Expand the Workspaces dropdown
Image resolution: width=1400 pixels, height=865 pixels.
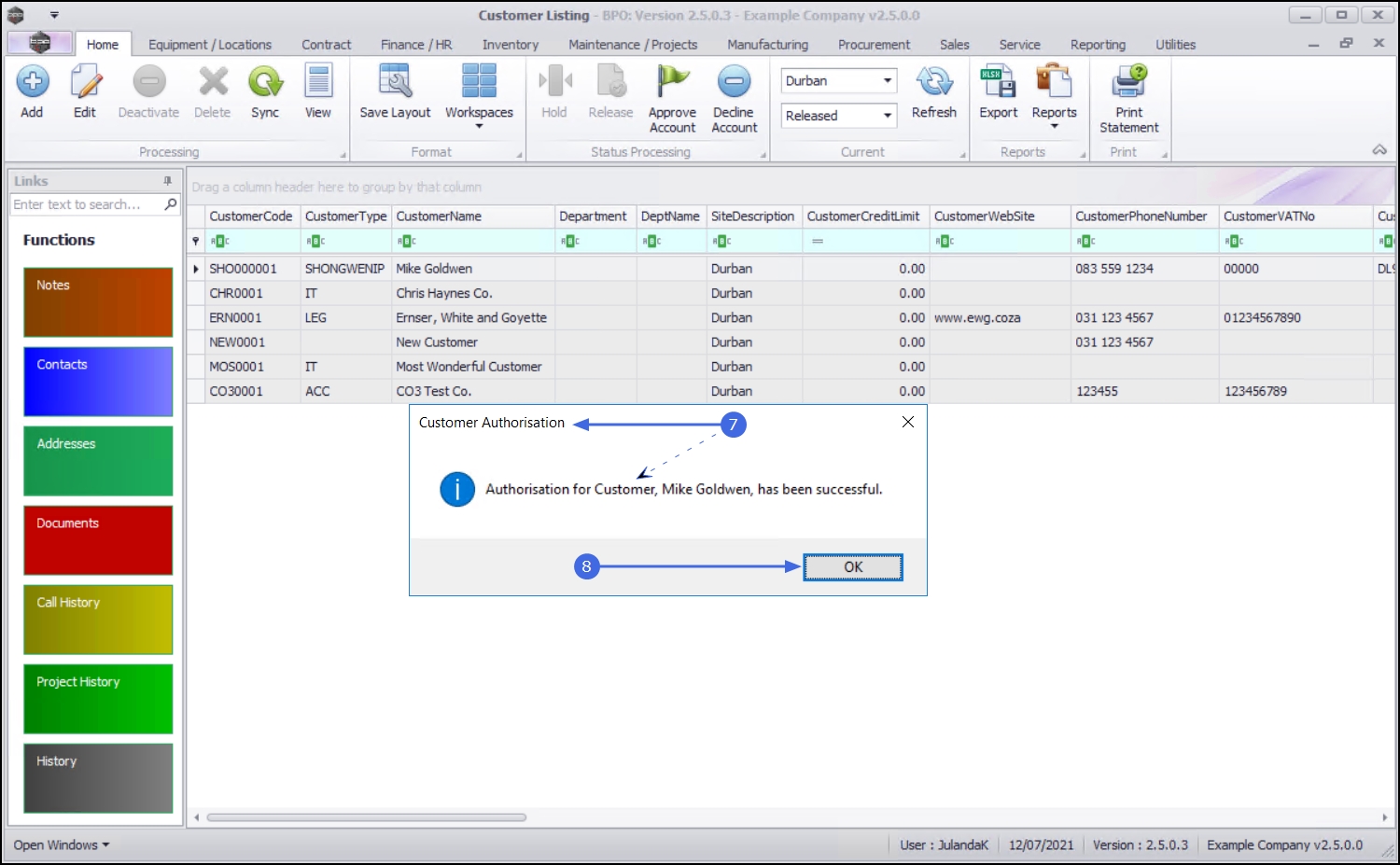479,126
